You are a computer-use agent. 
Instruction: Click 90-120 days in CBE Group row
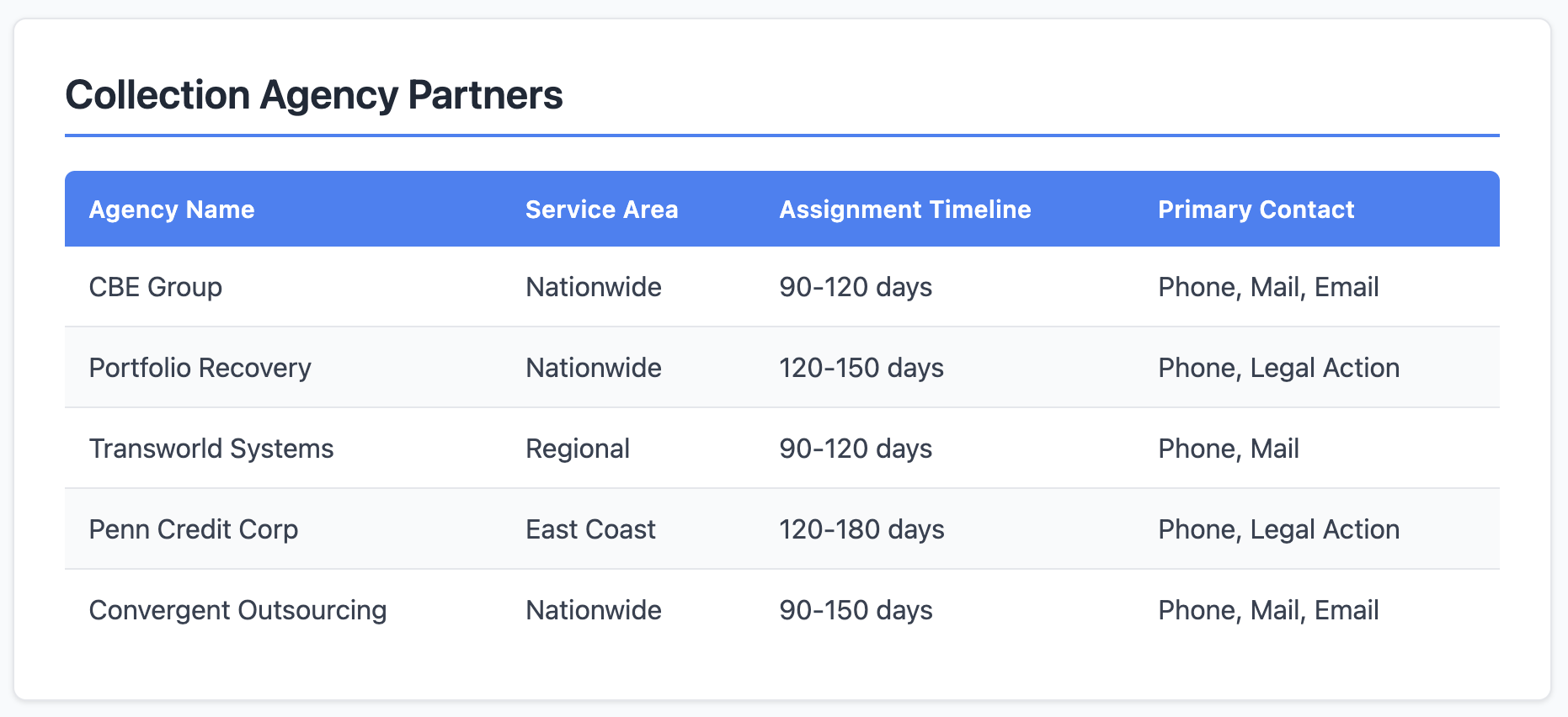coord(856,287)
